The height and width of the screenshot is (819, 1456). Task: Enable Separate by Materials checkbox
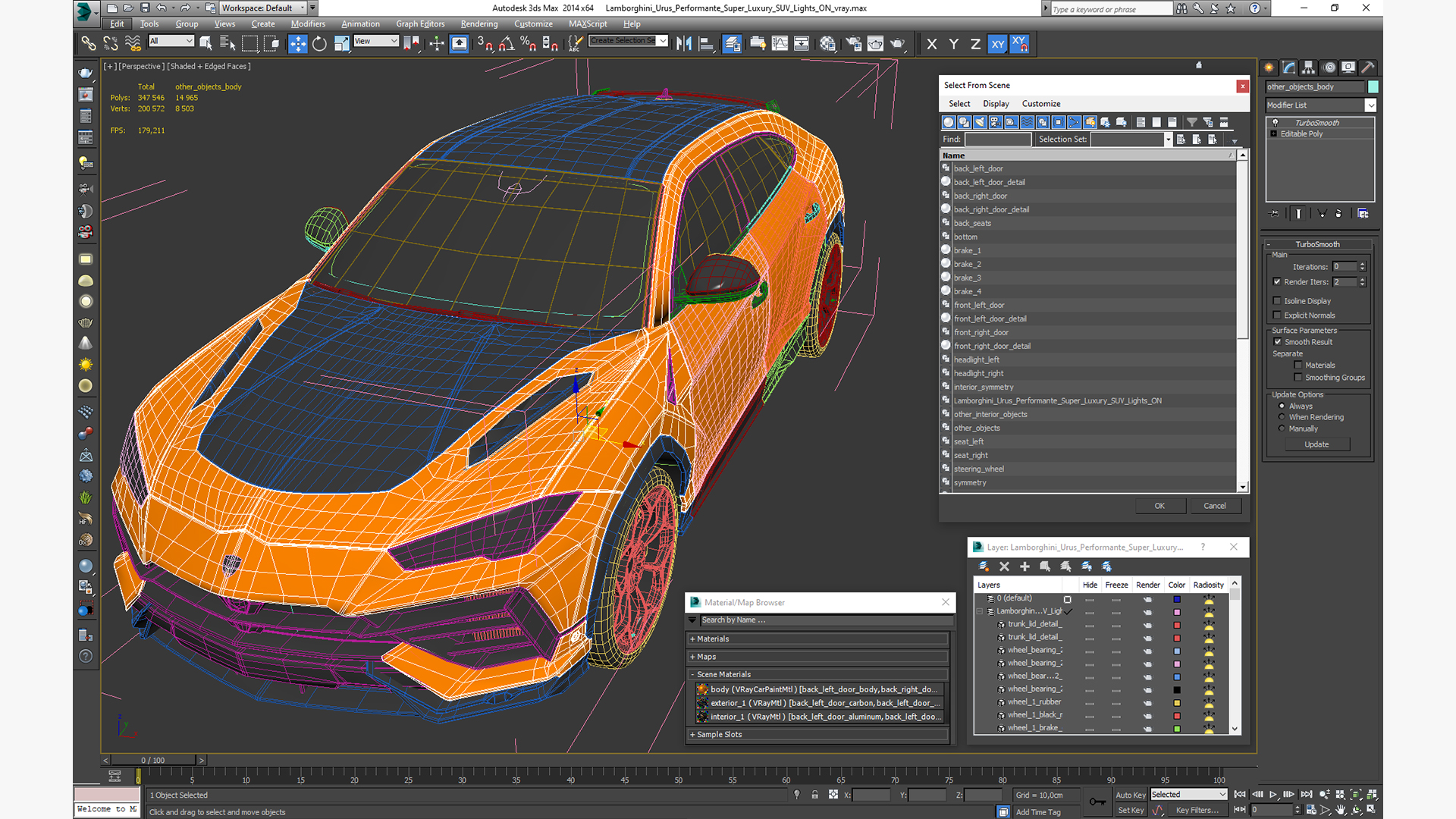(x=1298, y=366)
